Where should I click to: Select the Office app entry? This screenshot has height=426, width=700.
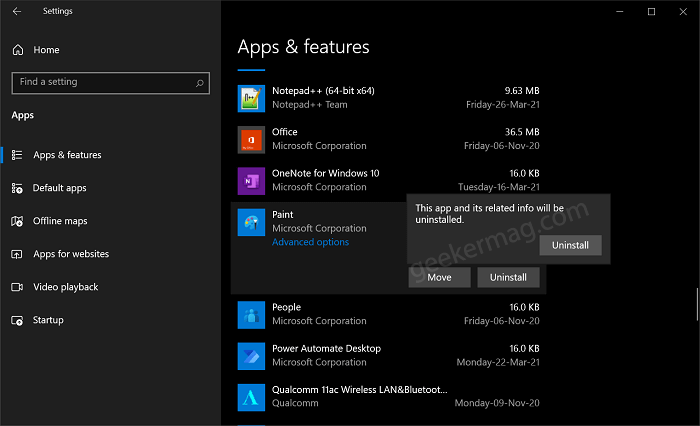(388, 139)
